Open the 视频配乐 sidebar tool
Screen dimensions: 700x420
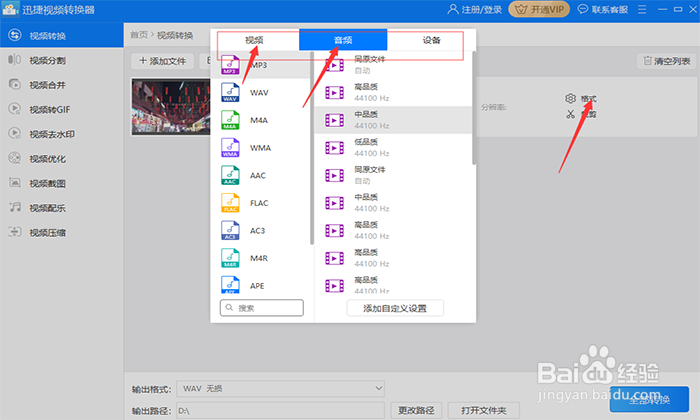[62, 208]
